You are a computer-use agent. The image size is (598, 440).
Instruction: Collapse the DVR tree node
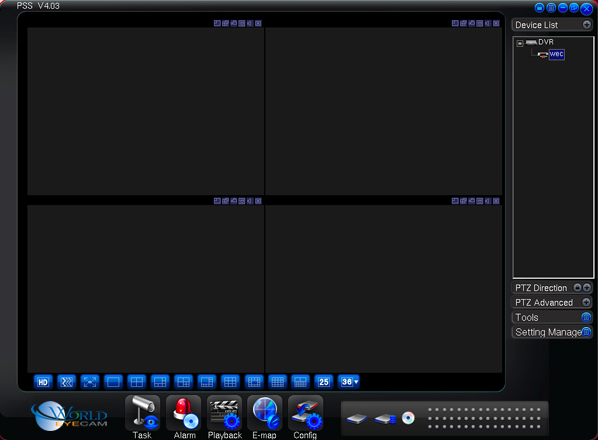pos(519,43)
